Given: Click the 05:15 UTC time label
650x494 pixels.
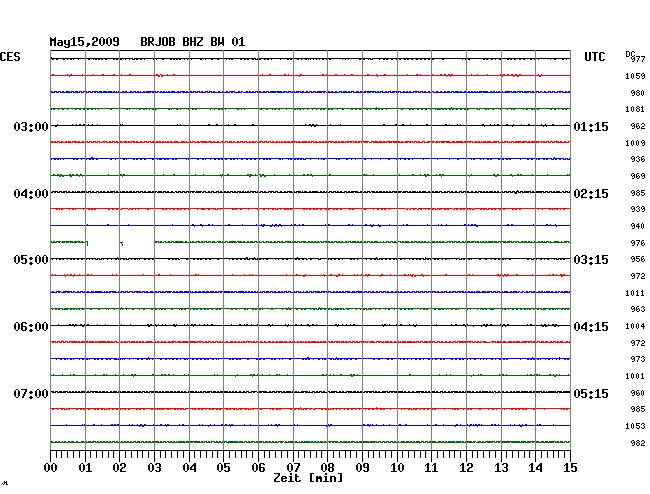Looking at the screenshot, I should tap(591, 393).
